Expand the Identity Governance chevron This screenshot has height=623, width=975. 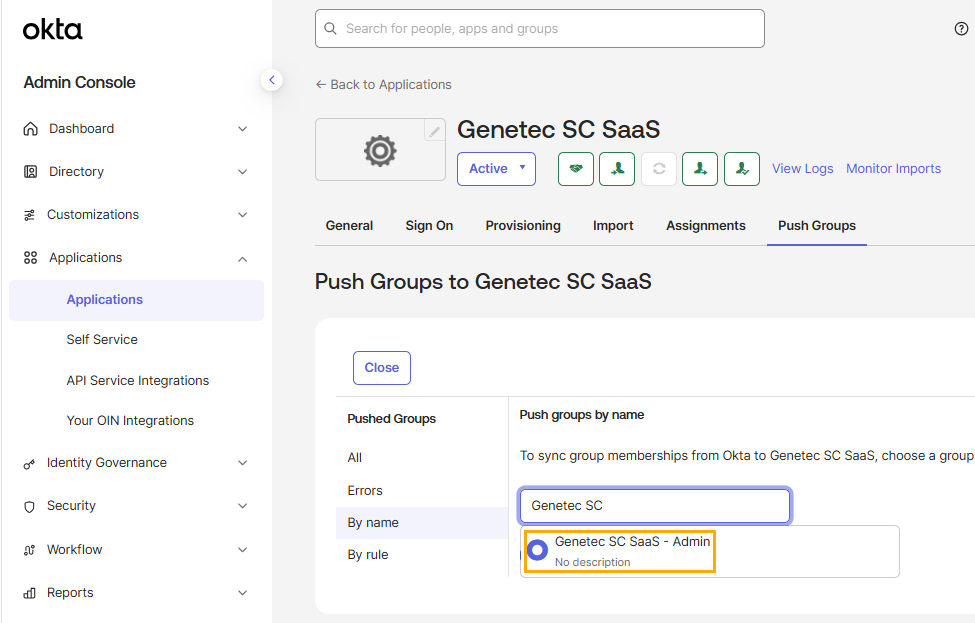pos(243,463)
